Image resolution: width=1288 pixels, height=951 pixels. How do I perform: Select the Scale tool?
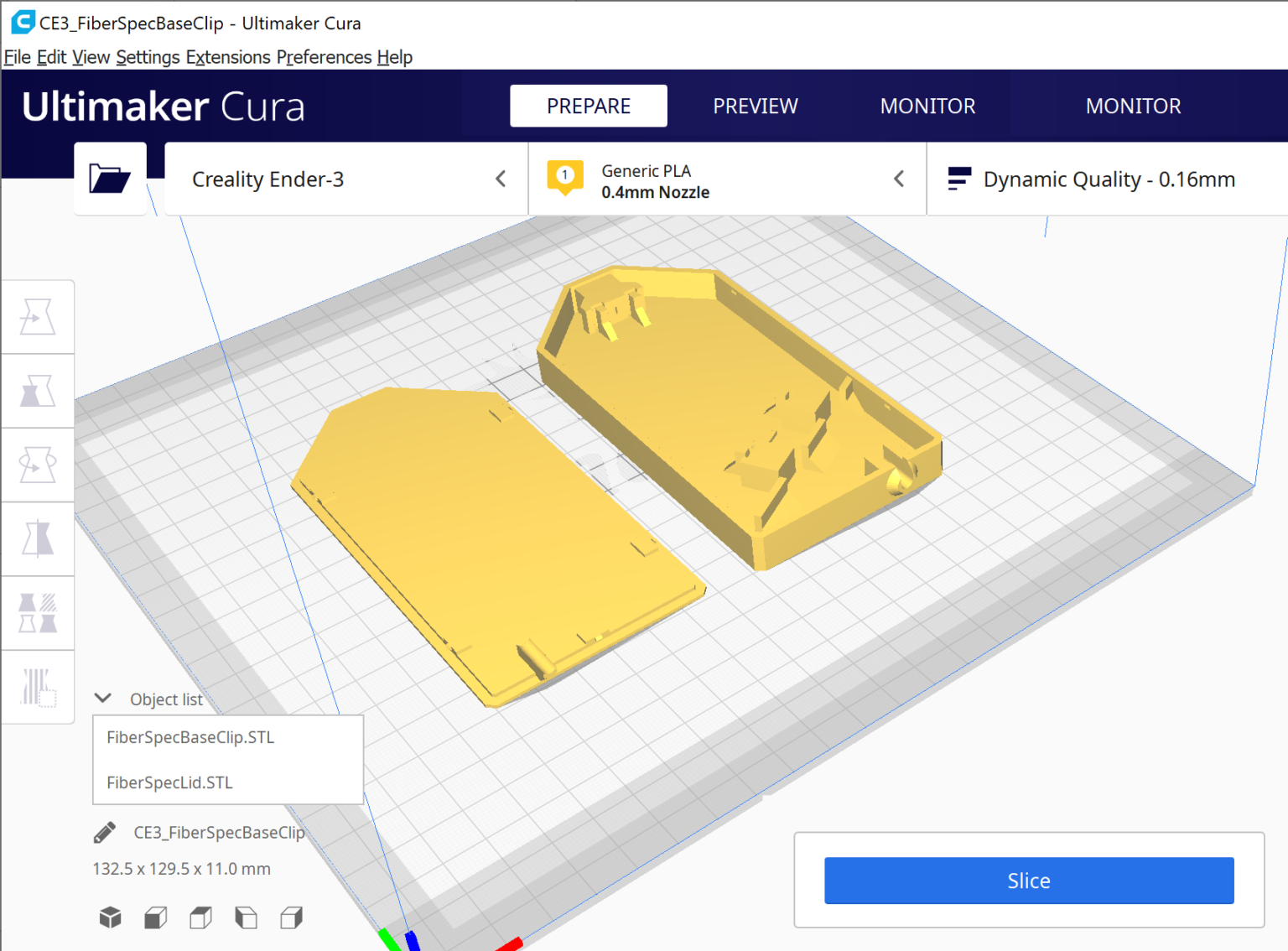38,391
